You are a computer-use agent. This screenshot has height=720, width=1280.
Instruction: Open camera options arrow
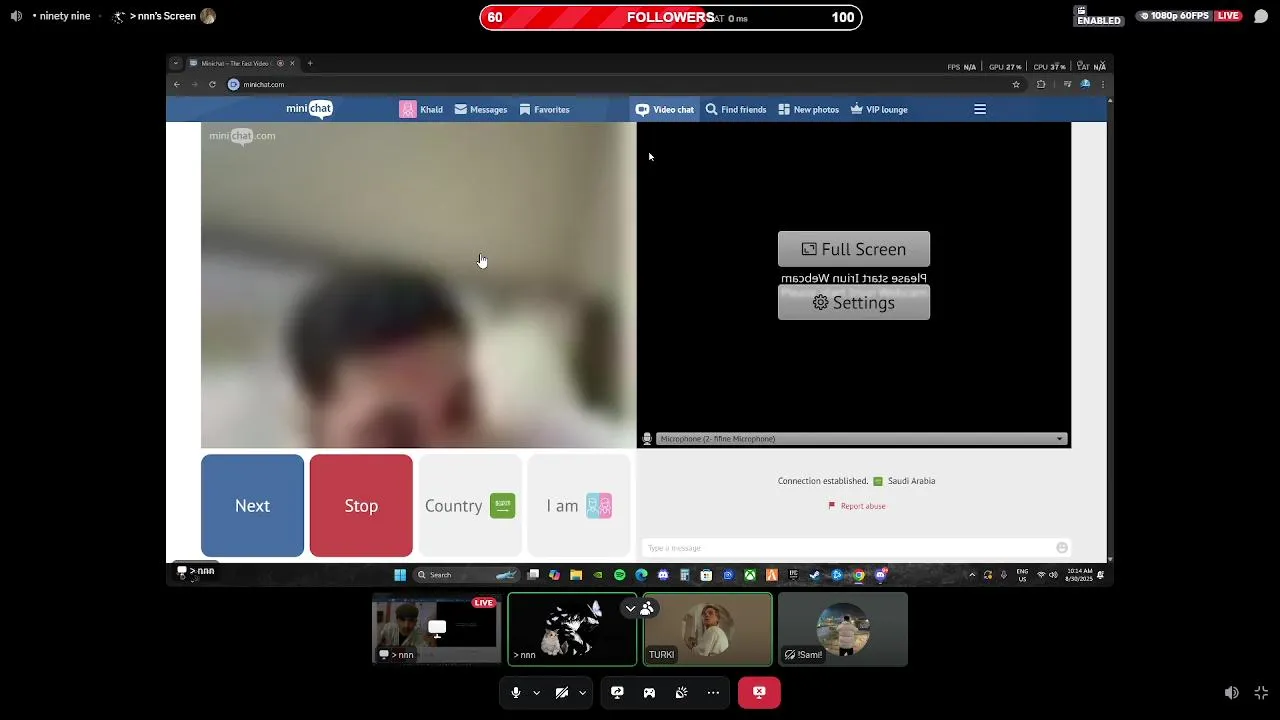pyautogui.click(x=582, y=692)
